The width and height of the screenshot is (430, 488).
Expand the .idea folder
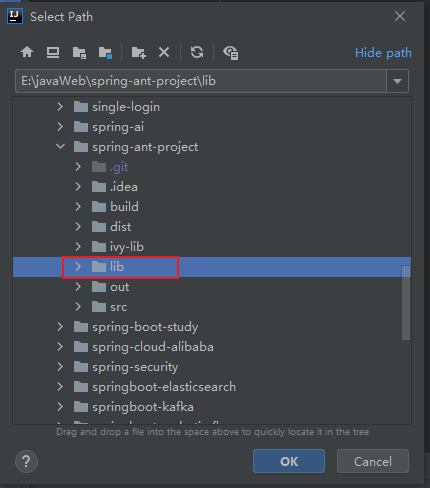(x=78, y=187)
